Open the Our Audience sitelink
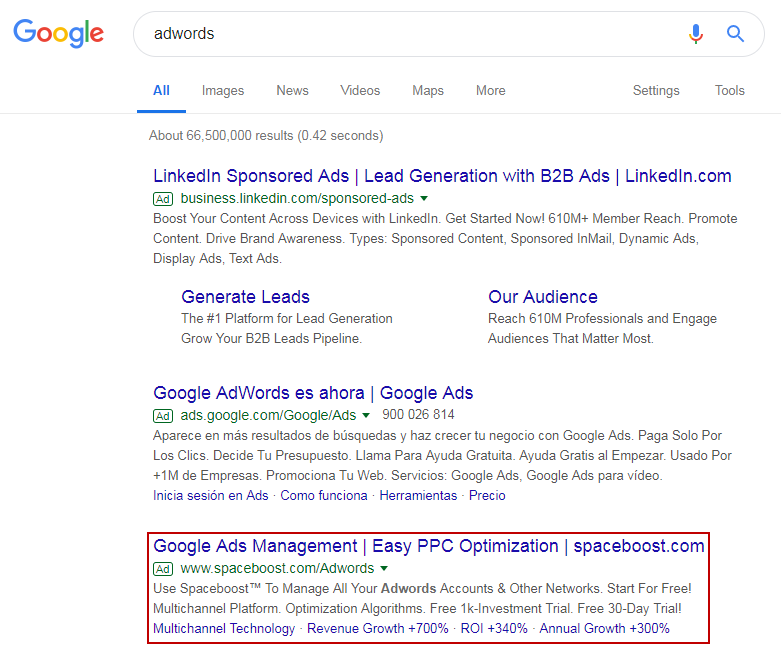The height and width of the screenshot is (653, 781). point(543,297)
